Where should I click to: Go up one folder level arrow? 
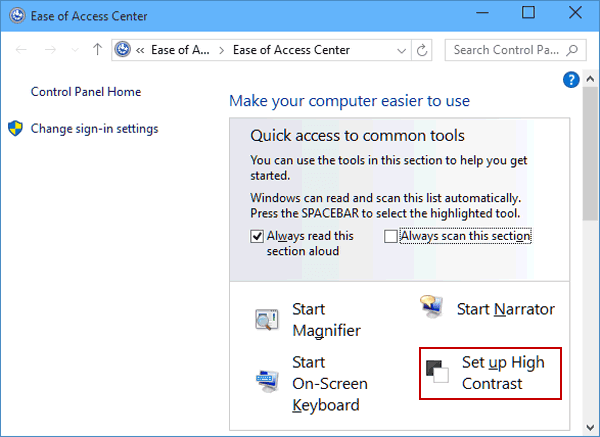pyautogui.click(x=98, y=49)
